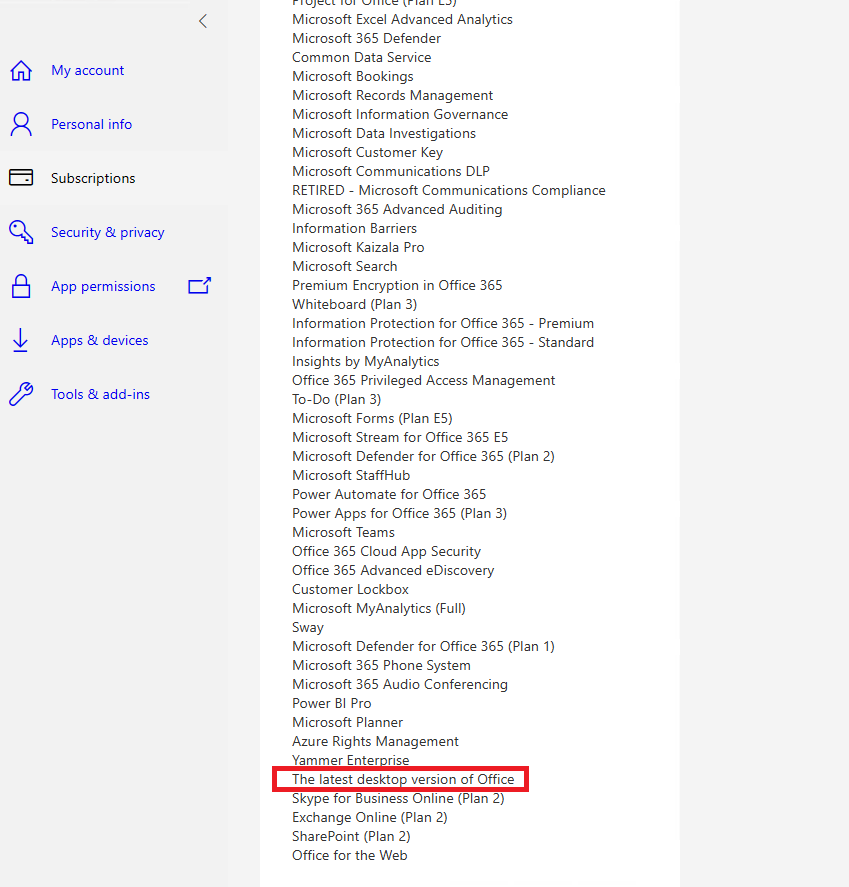Image resolution: width=849 pixels, height=887 pixels.
Task: Click 'Office 365 Cloud App Security' text
Action: [386, 552]
